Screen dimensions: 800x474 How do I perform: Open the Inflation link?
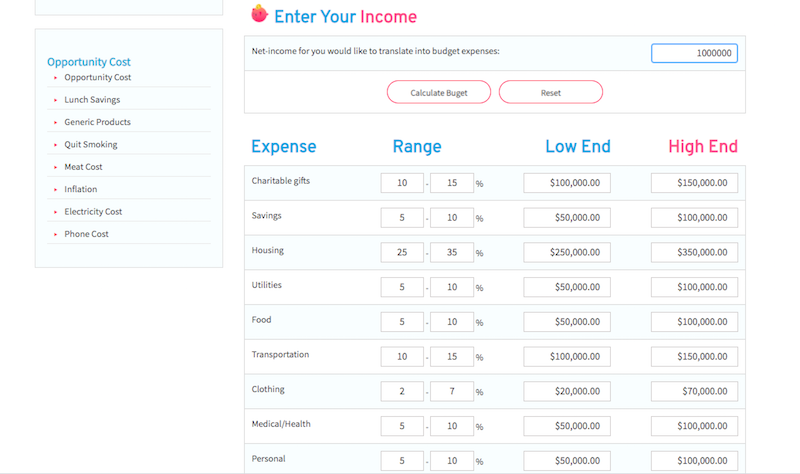[x=81, y=189]
